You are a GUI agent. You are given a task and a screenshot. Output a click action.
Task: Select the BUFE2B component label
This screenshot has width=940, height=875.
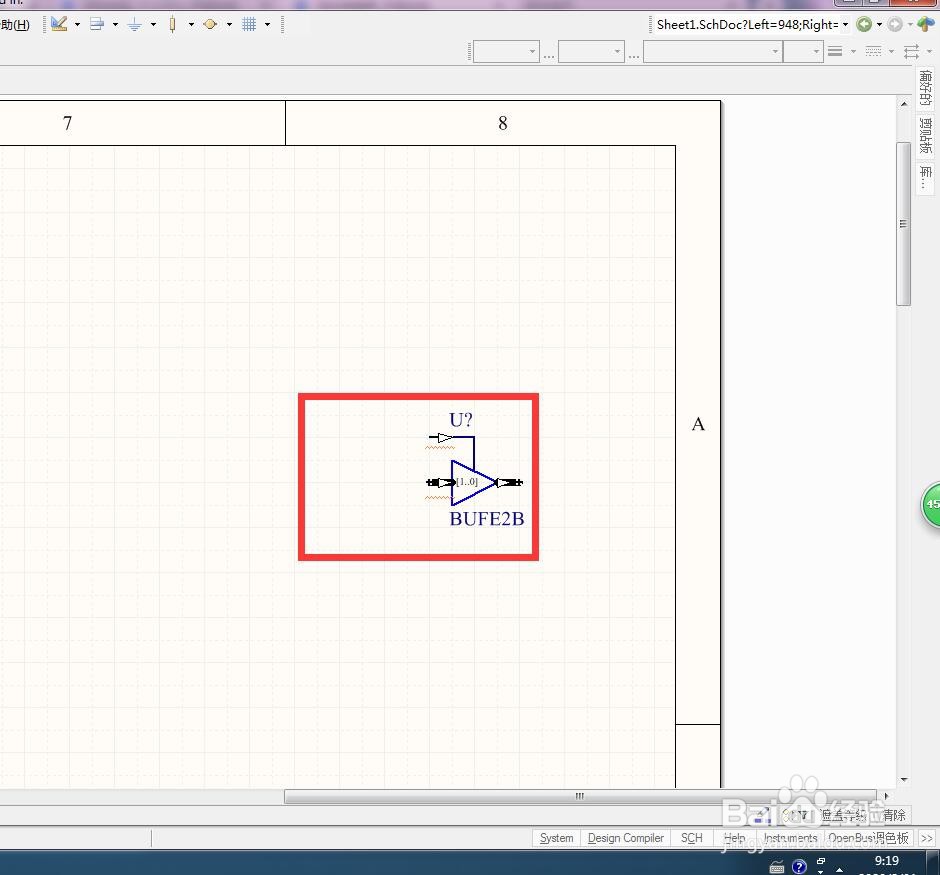[487, 518]
